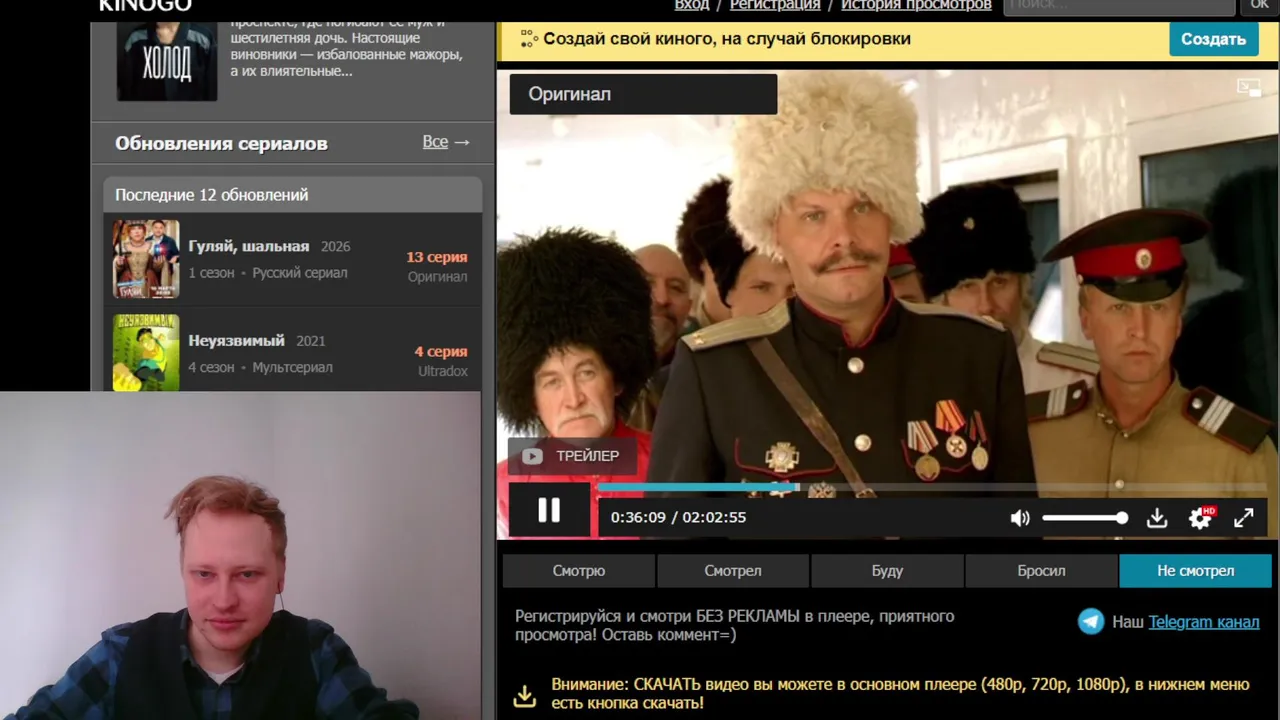The height and width of the screenshot is (720, 1280).
Task: Adjust the volume slider
Action: coord(1085,518)
